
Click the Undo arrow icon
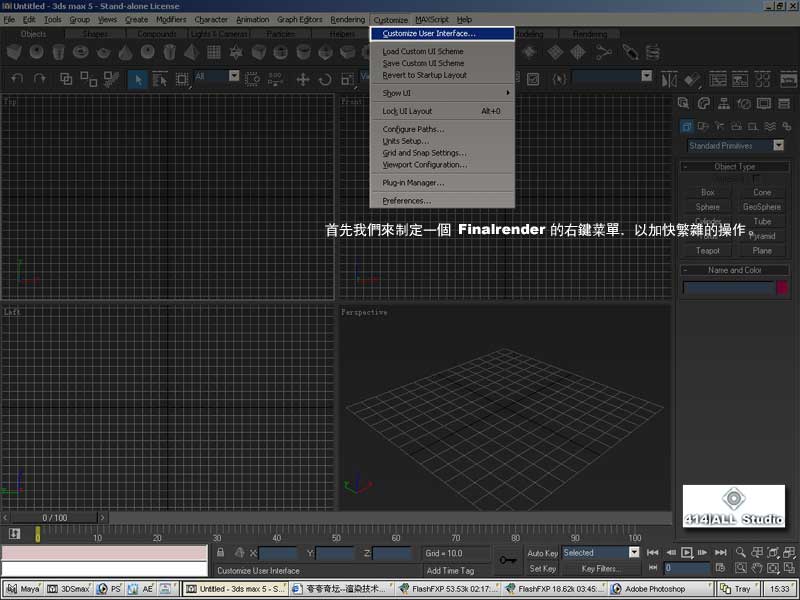17,79
